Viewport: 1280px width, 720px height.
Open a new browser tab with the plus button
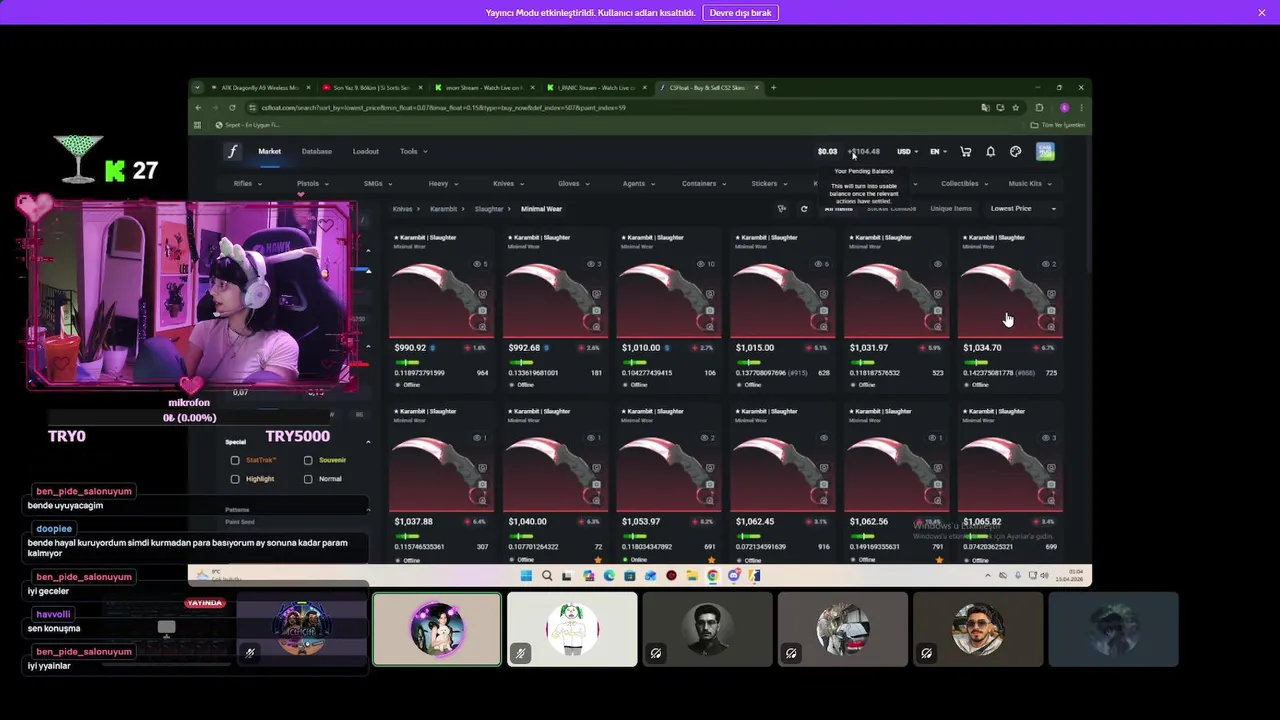pyautogui.click(x=773, y=88)
